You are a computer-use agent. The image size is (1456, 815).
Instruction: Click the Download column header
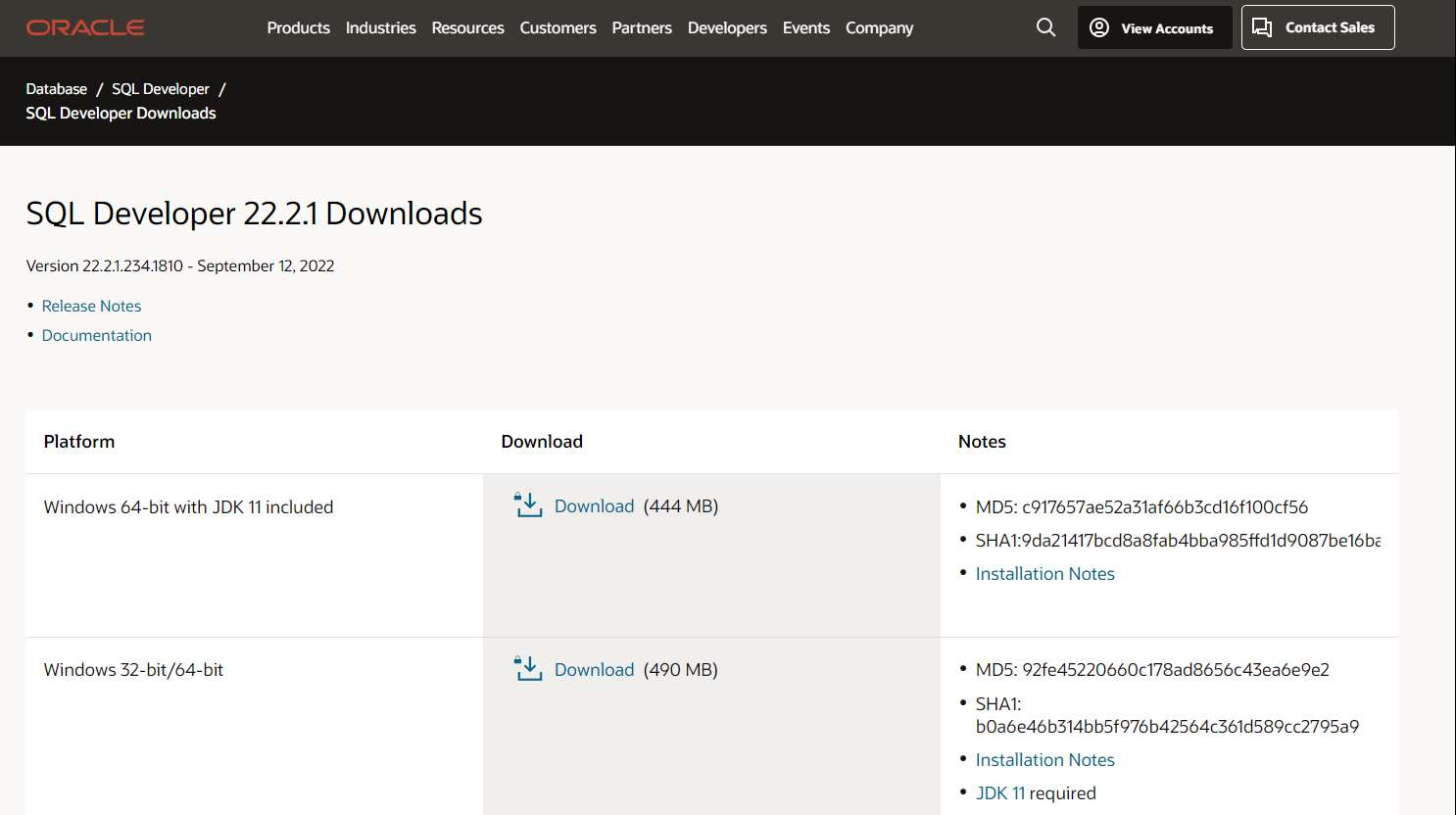pos(542,441)
